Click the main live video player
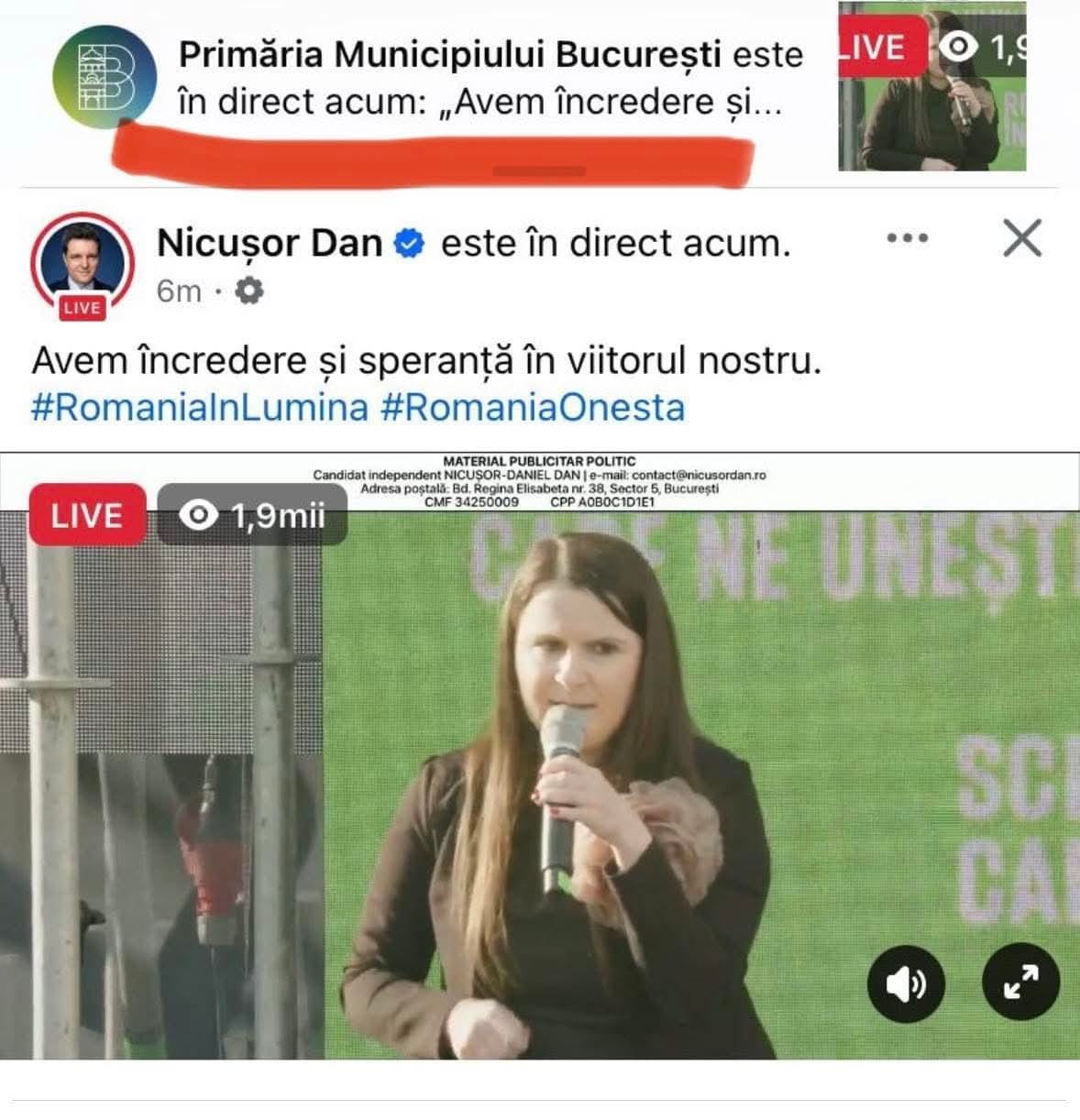 [540, 756]
